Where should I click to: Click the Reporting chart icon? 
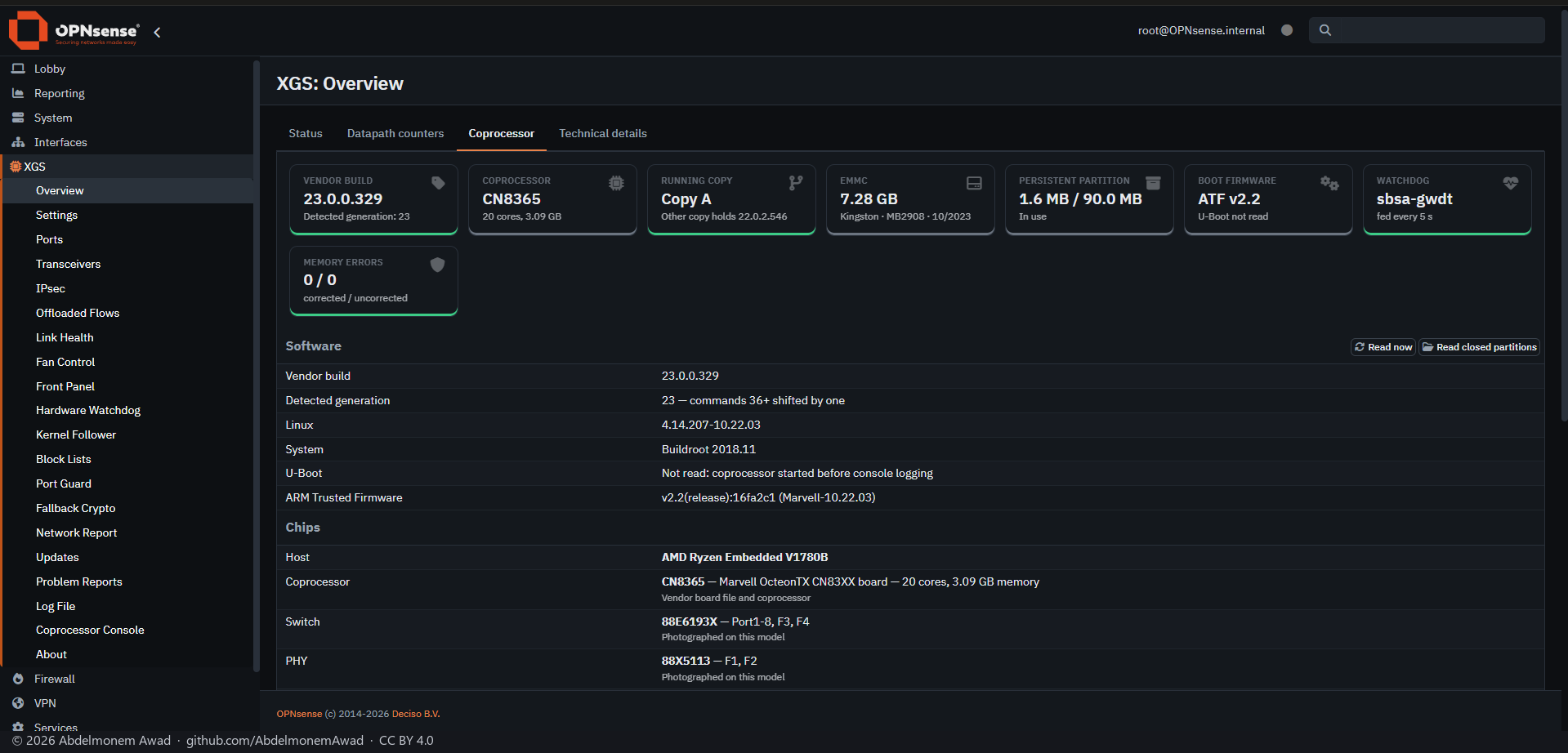(18, 93)
